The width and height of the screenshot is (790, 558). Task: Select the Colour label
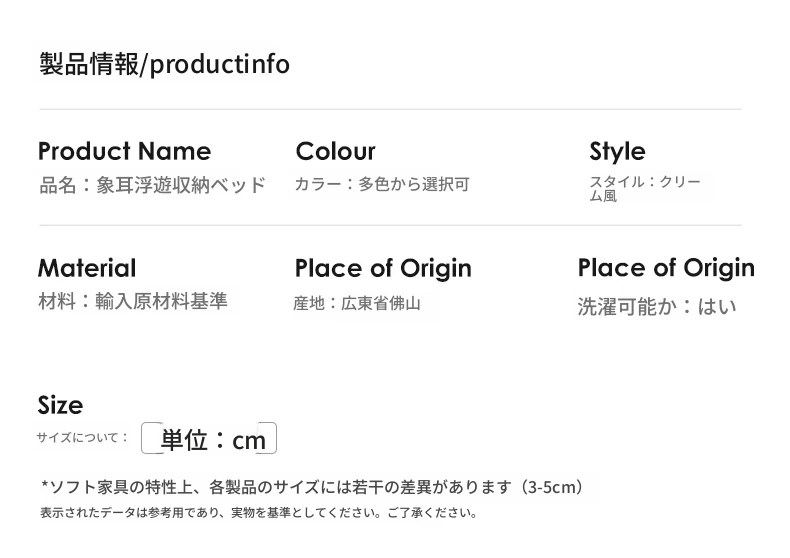[x=335, y=151]
